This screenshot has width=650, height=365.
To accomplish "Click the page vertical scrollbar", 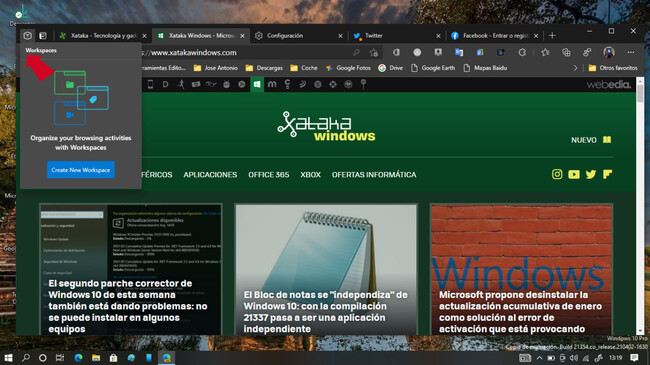I will (x=640, y=206).
